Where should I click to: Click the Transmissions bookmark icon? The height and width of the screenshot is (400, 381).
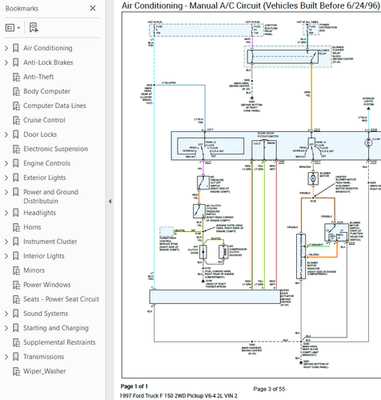tap(16, 357)
